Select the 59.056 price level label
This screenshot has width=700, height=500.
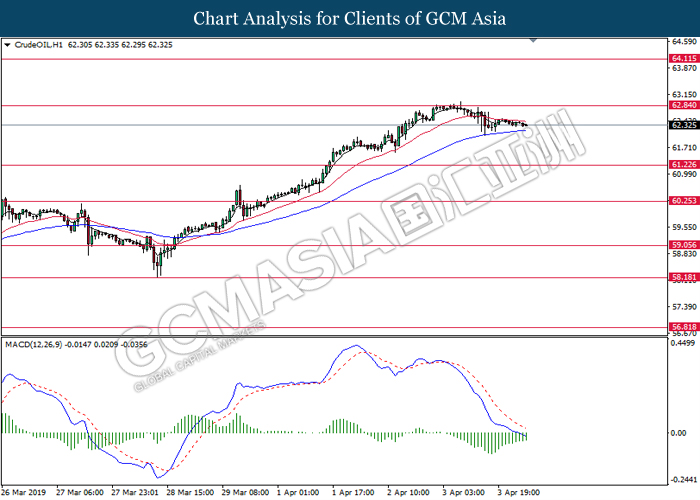(683, 245)
